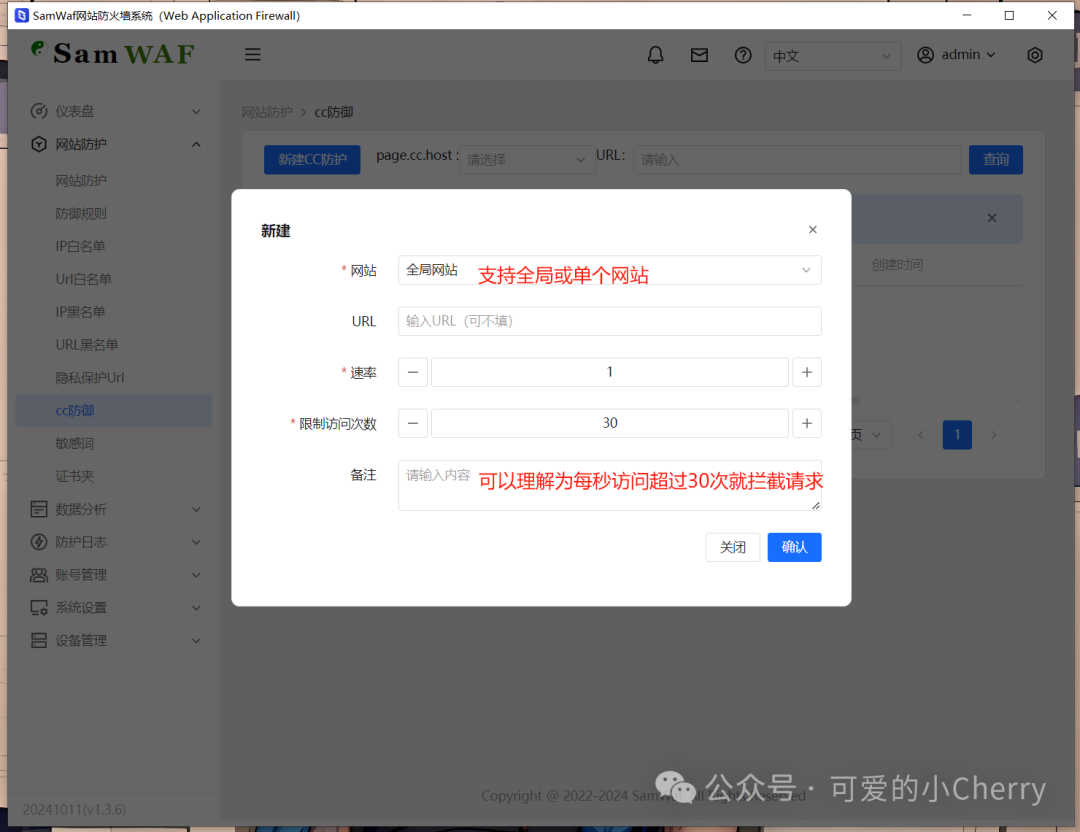Select cc防御 in the sidebar
The height and width of the screenshot is (832, 1080).
tap(114, 410)
